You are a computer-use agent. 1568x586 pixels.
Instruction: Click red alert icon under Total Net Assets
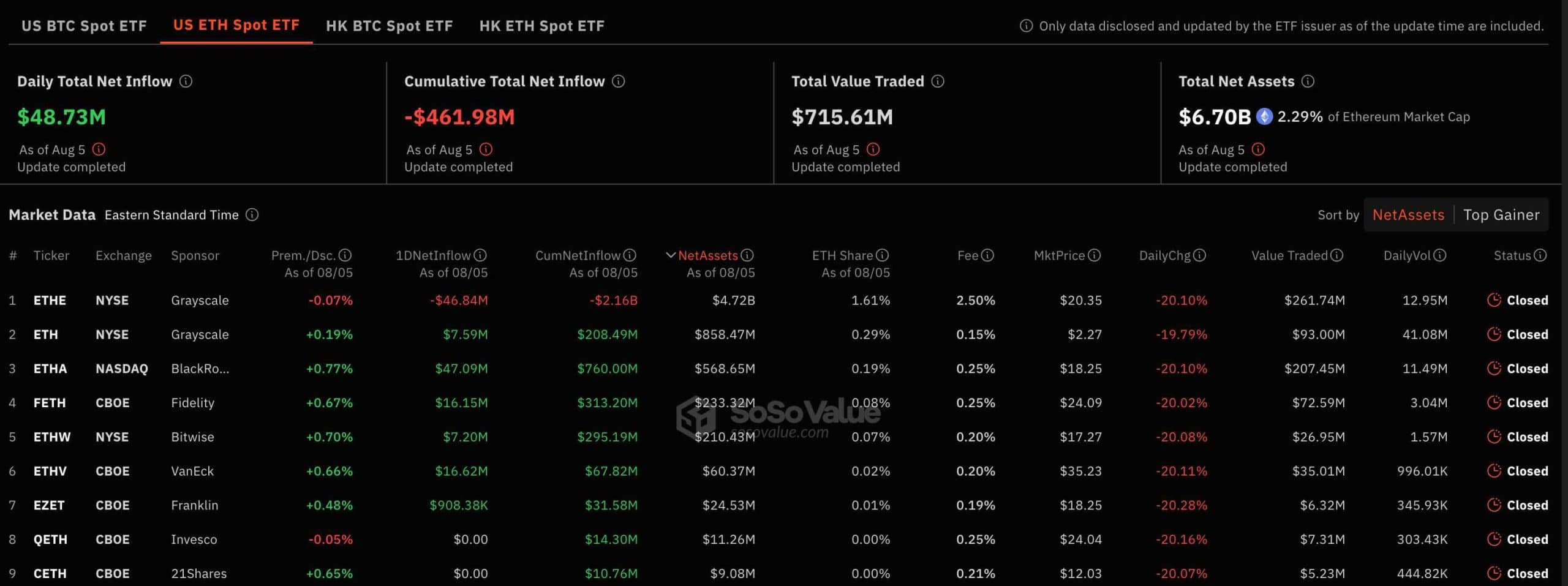(1258, 149)
